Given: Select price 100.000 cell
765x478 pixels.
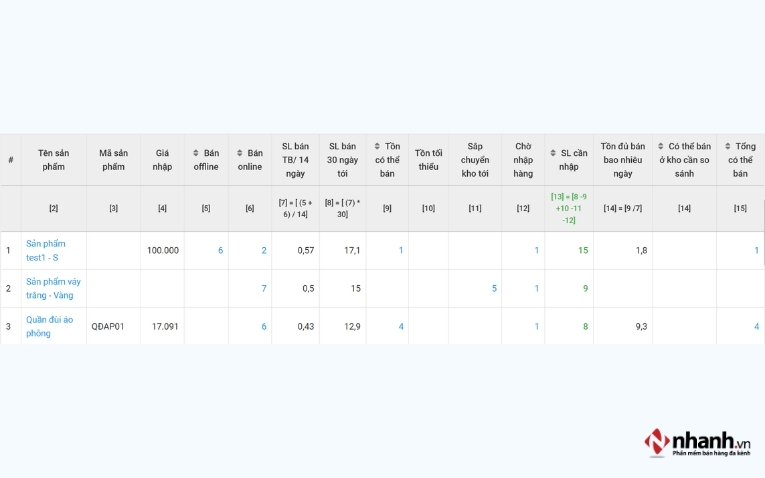Looking at the screenshot, I should (x=162, y=251).
